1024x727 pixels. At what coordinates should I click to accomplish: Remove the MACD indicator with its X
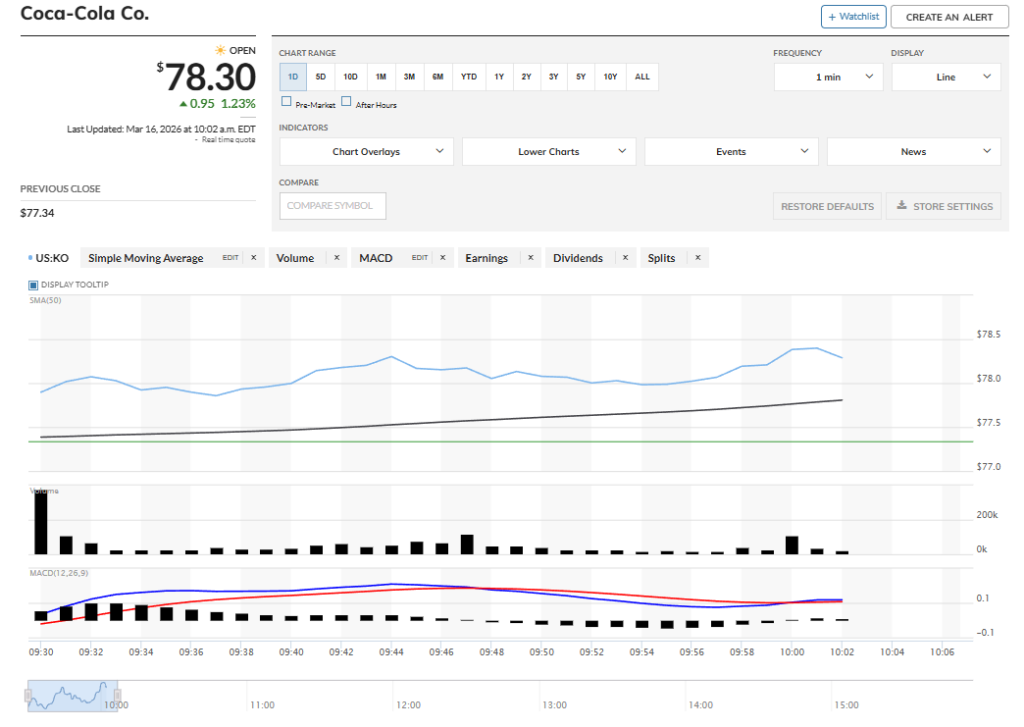[x=443, y=258]
